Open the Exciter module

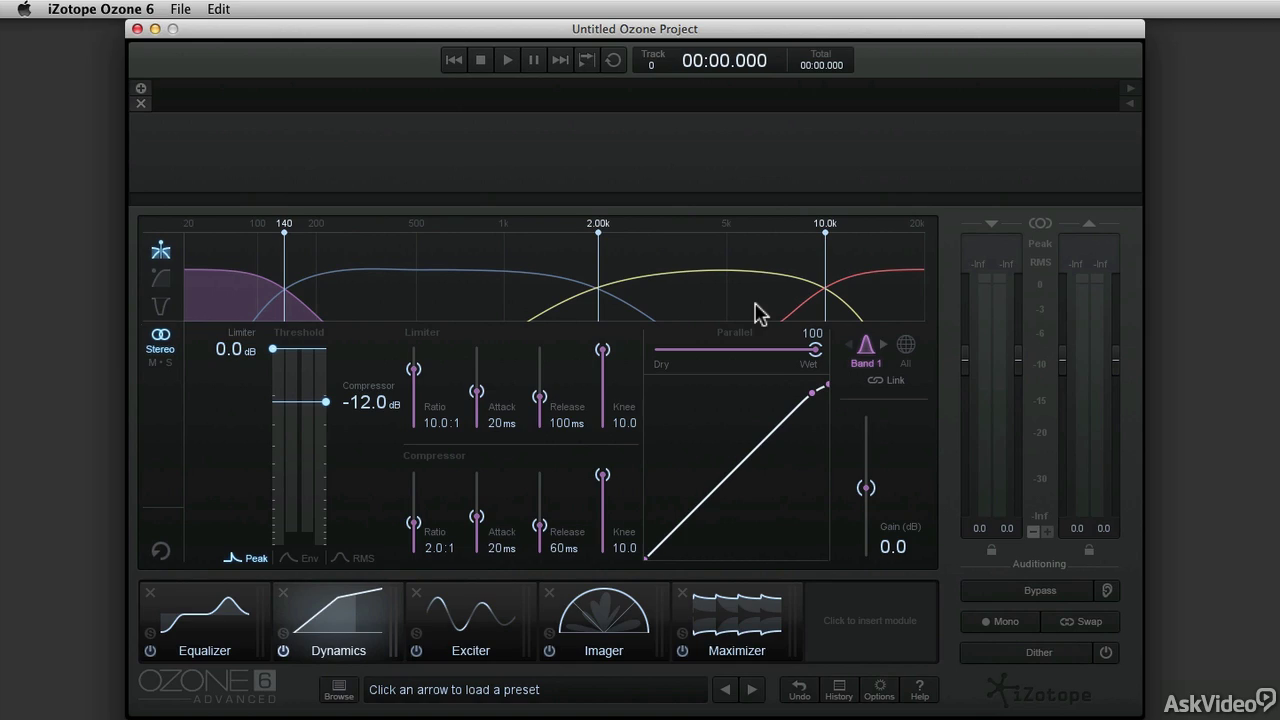click(471, 621)
